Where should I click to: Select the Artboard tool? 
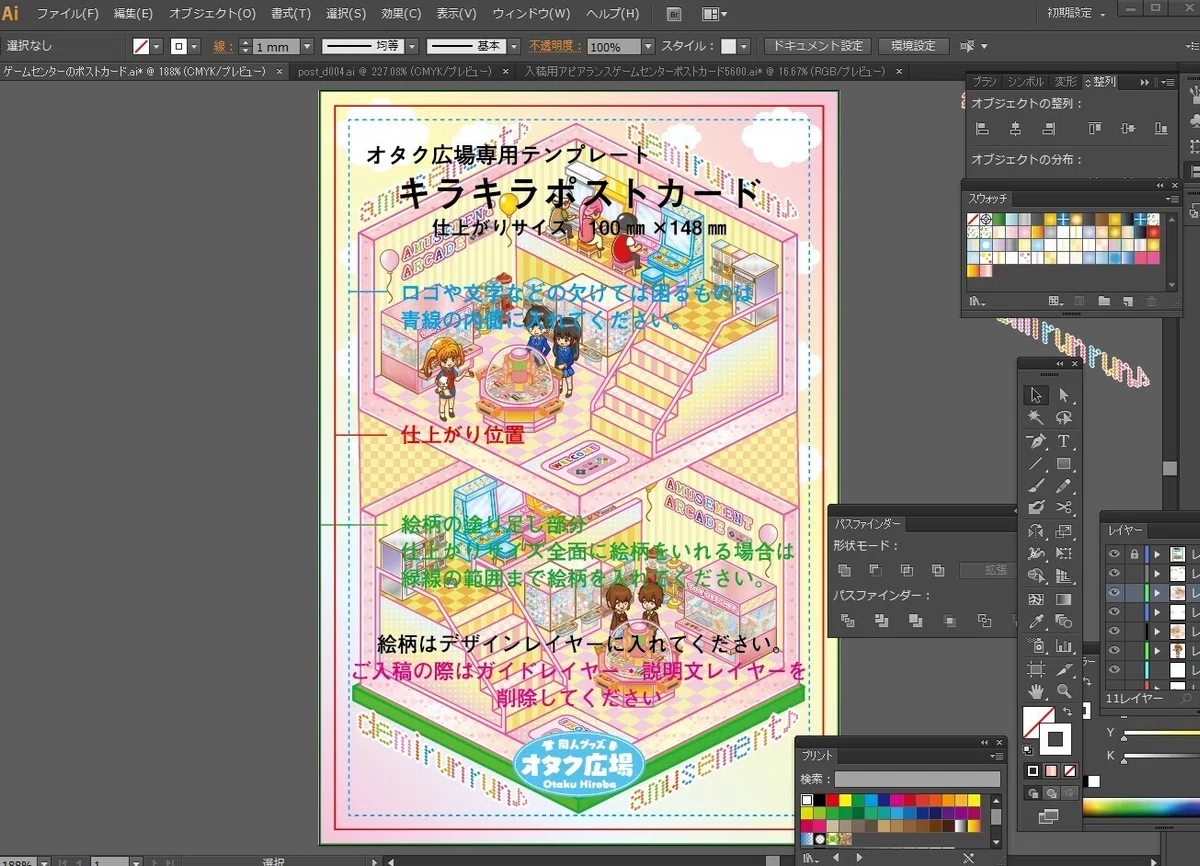click(1036, 669)
